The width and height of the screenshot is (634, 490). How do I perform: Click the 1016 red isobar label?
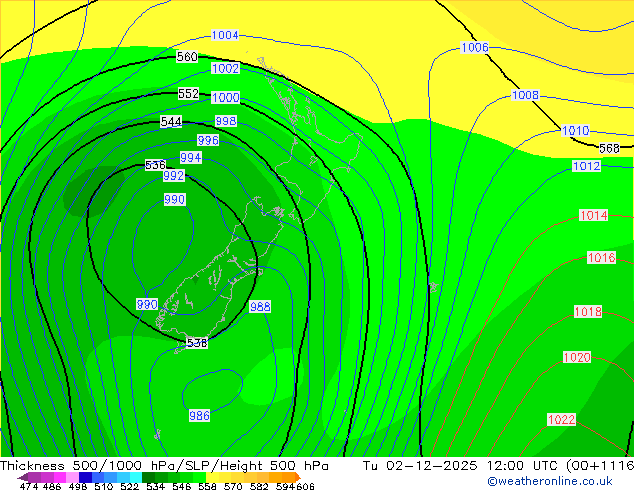pos(601,258)
